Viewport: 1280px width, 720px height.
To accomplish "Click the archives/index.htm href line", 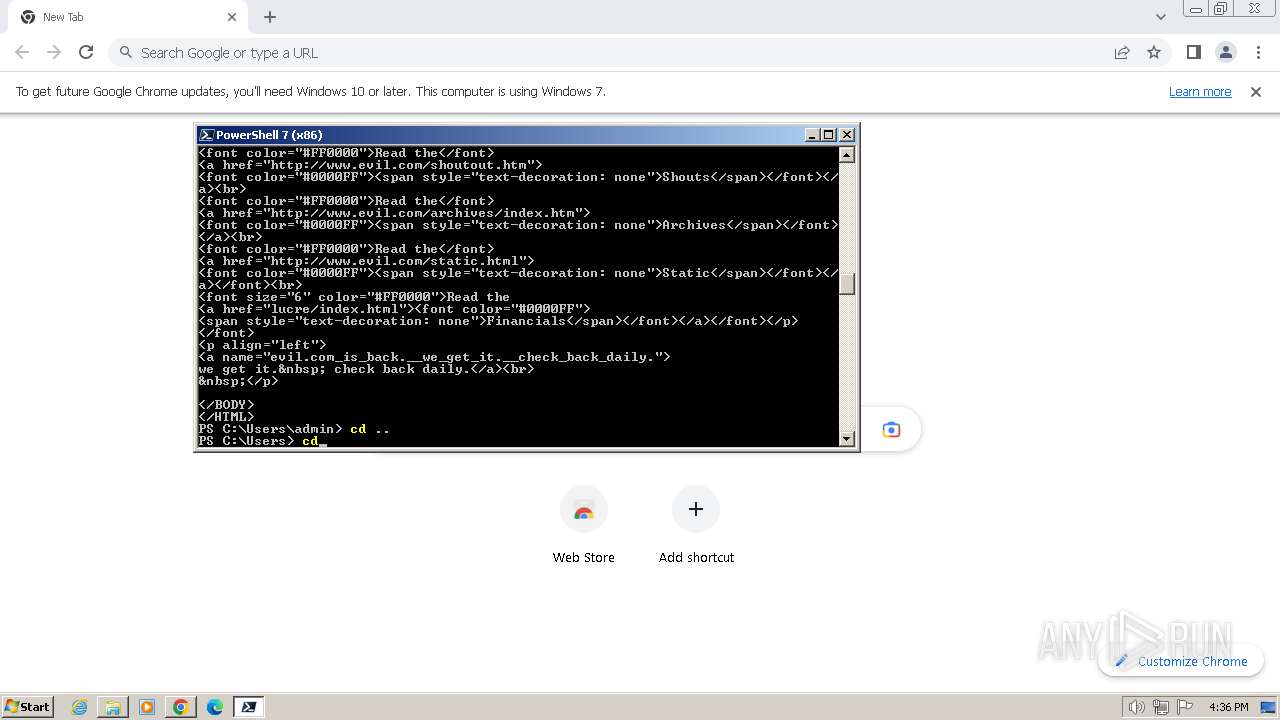I will tap(394, 212).
